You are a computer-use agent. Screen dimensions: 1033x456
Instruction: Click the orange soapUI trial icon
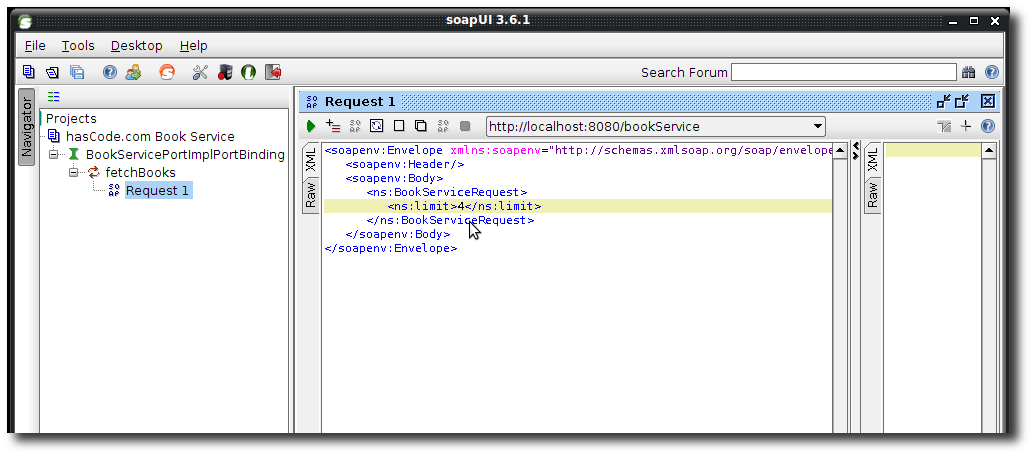coord(167,72)
